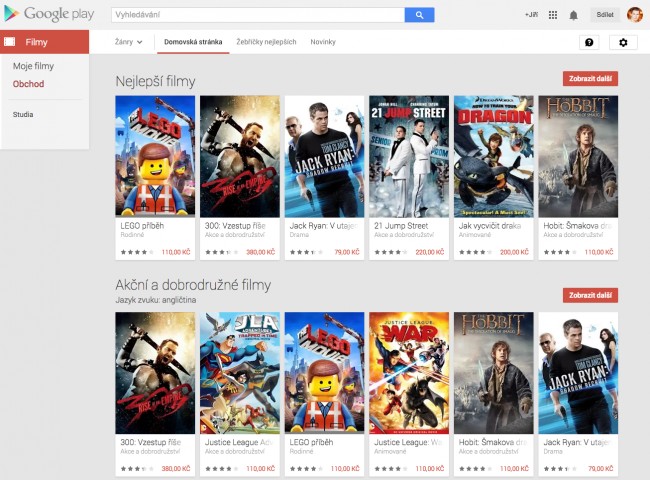This screenshot has height=480, width=650.
Task: Click the Google Play logo
Action: (x=48, y=14)
